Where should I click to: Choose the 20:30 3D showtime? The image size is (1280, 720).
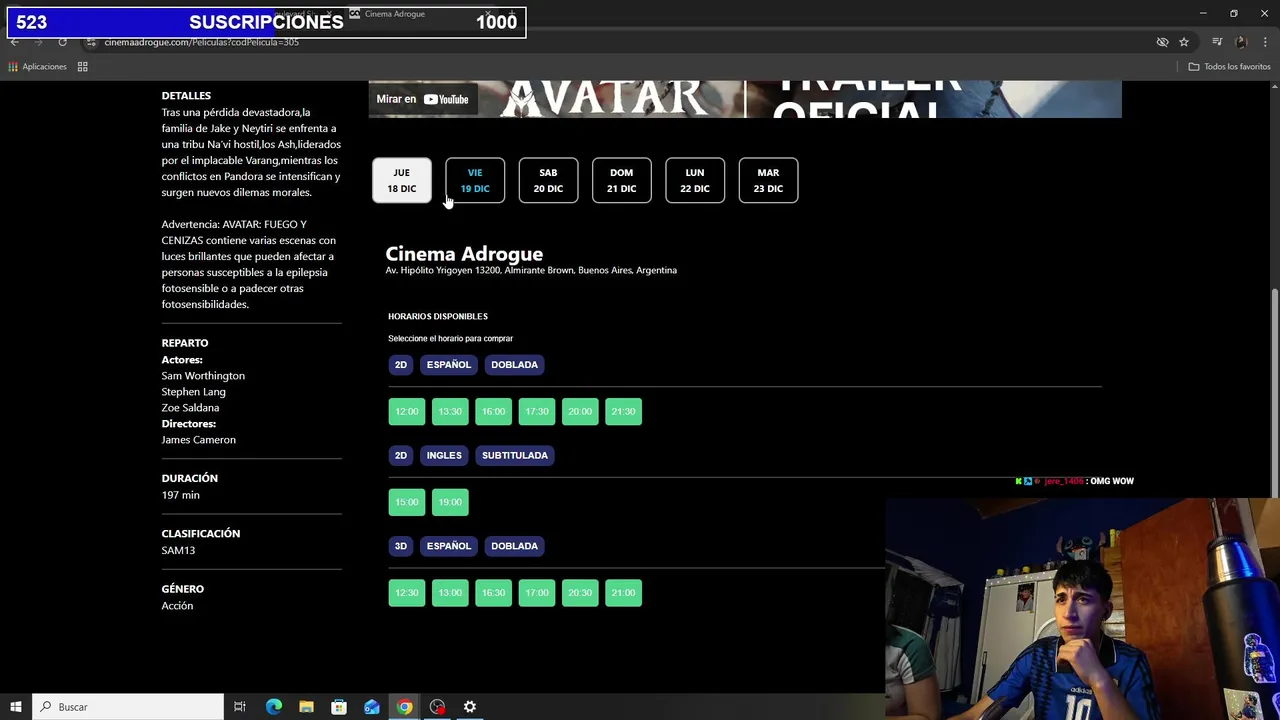click(580, 593)
